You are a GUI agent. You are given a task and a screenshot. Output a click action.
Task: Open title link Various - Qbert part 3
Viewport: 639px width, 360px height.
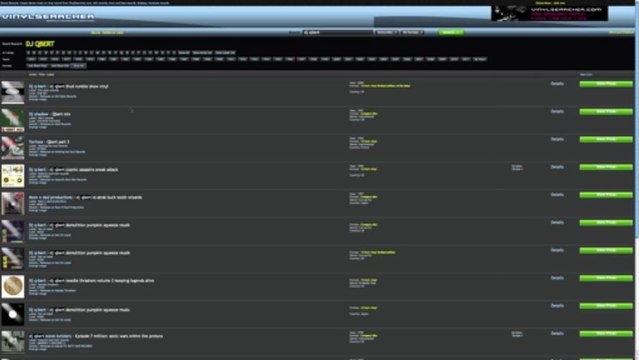(x=49, y=142)
